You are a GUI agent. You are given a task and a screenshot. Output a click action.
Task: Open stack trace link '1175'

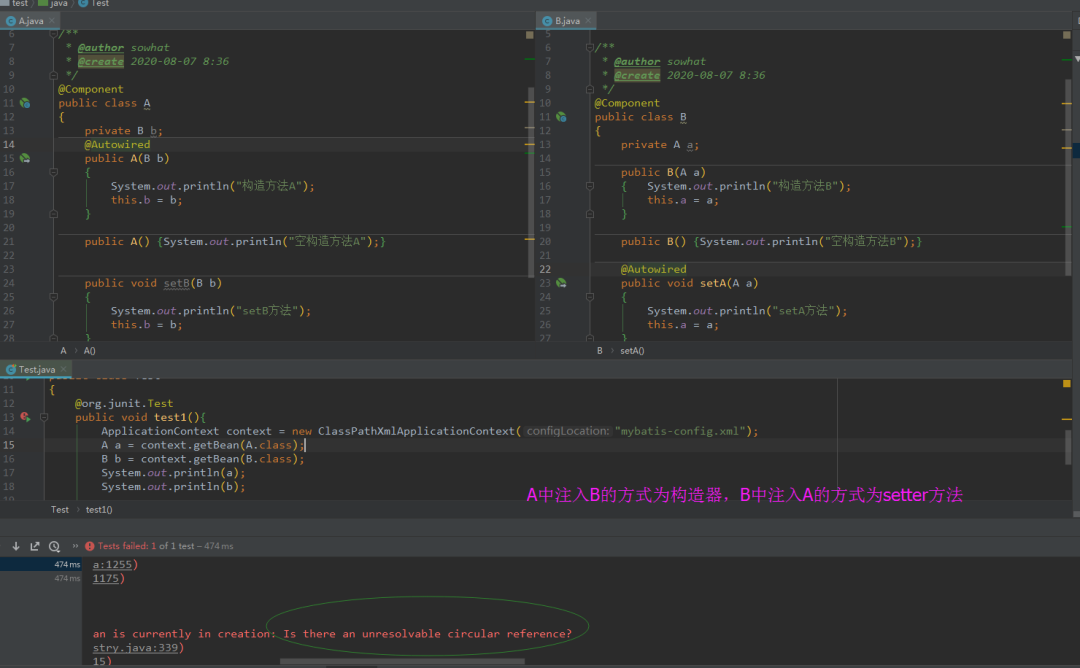click(106, 578)
